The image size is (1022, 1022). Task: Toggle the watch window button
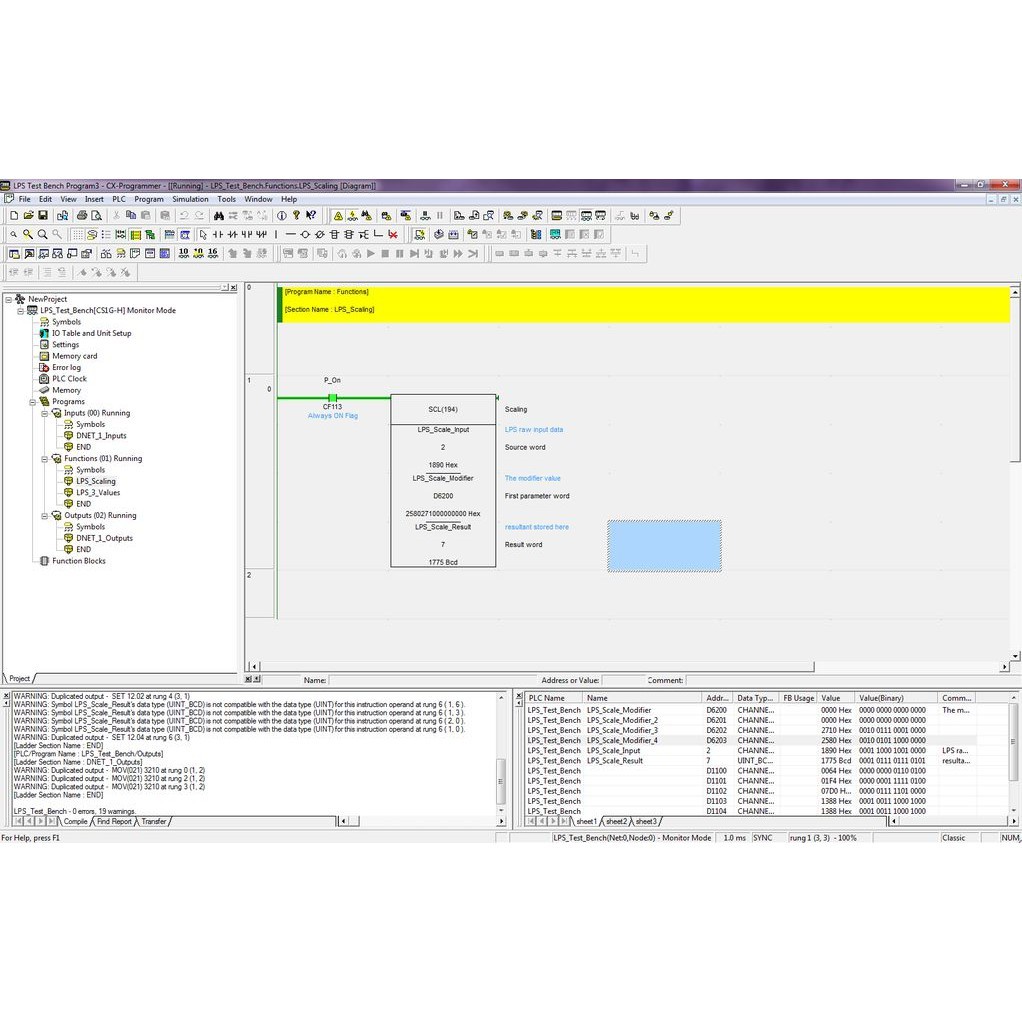coord(44,254)
